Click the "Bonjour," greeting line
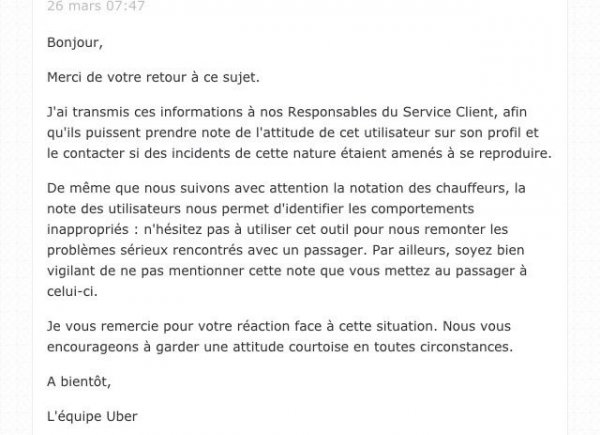This screenshot has width=600, height=435. coord(75,42)
